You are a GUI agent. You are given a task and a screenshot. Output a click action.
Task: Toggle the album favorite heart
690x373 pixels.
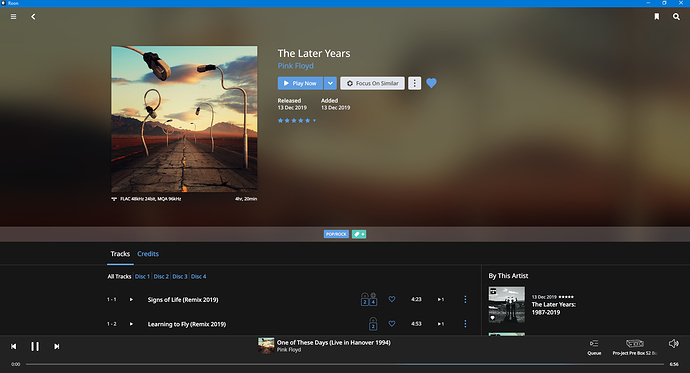pyautogui.click(x=432, y=83)
